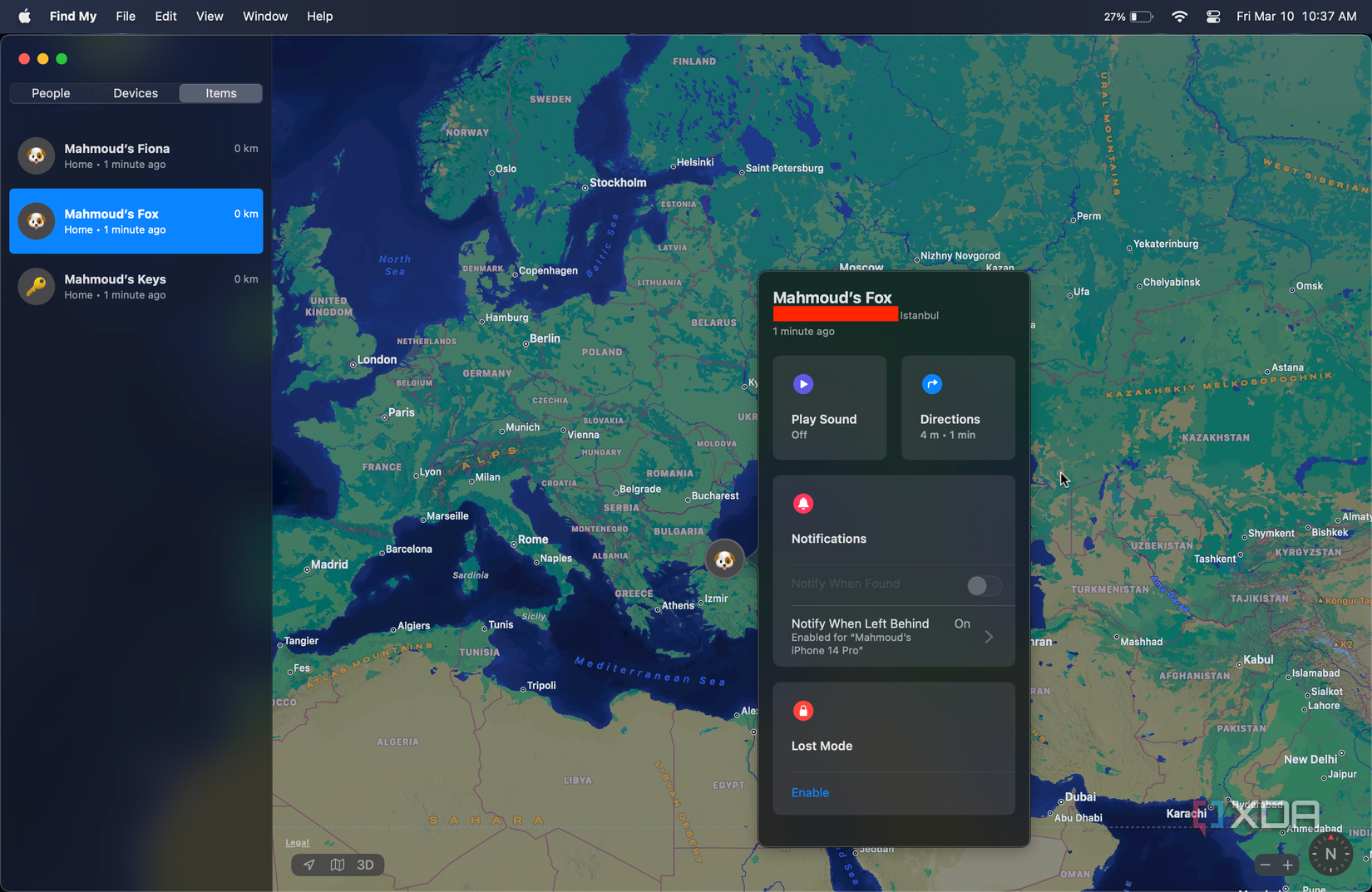Switch to the People tab
The height and width of the screenshot is (892, 1372).
[51, 93]
